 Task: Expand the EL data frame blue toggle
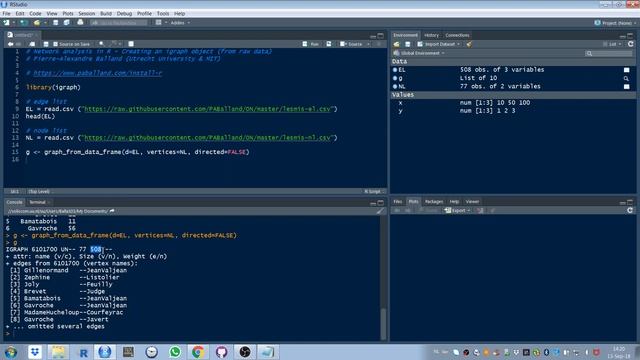[395, 70]
